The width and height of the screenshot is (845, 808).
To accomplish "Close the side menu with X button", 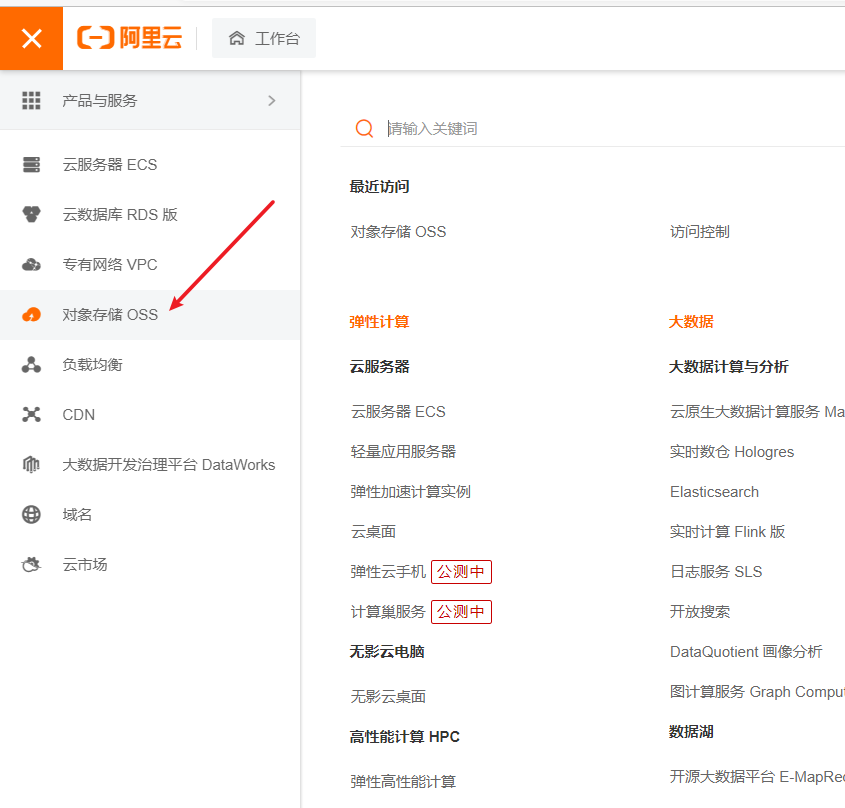I will (x=31, y=39).
